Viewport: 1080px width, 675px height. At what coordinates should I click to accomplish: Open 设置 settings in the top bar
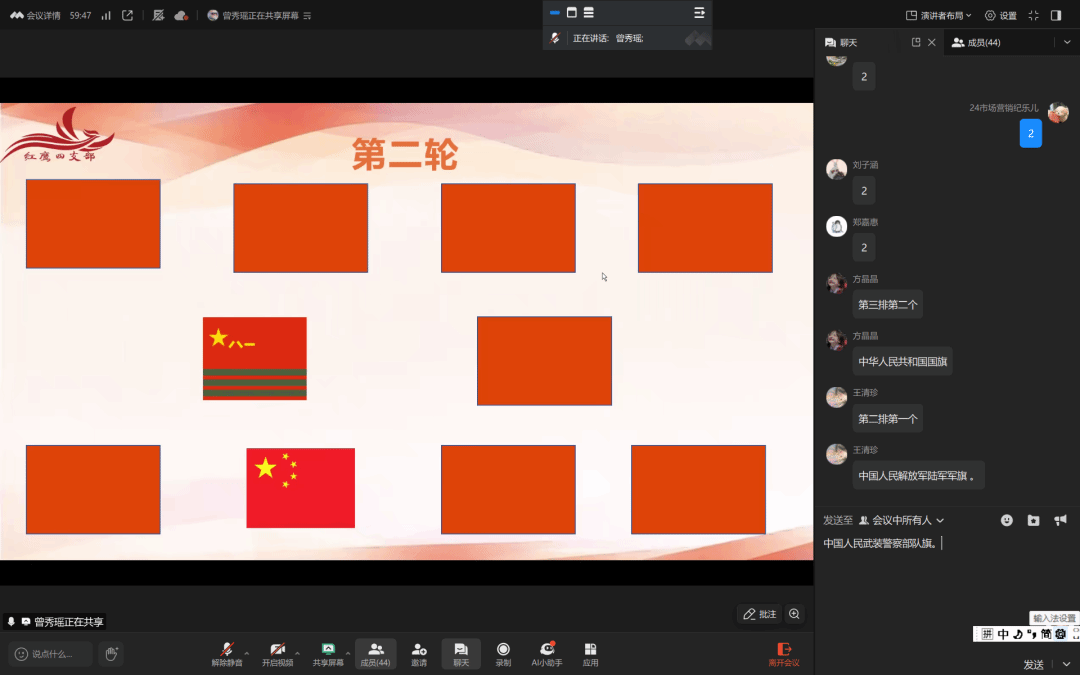click(1000, 15)
